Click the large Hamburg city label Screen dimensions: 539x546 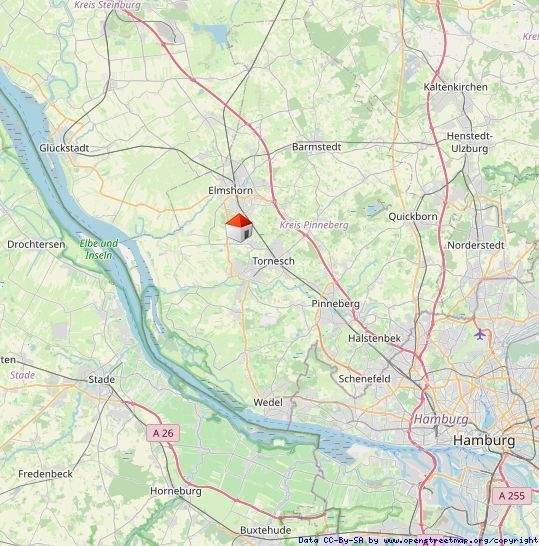coord(484,440)
